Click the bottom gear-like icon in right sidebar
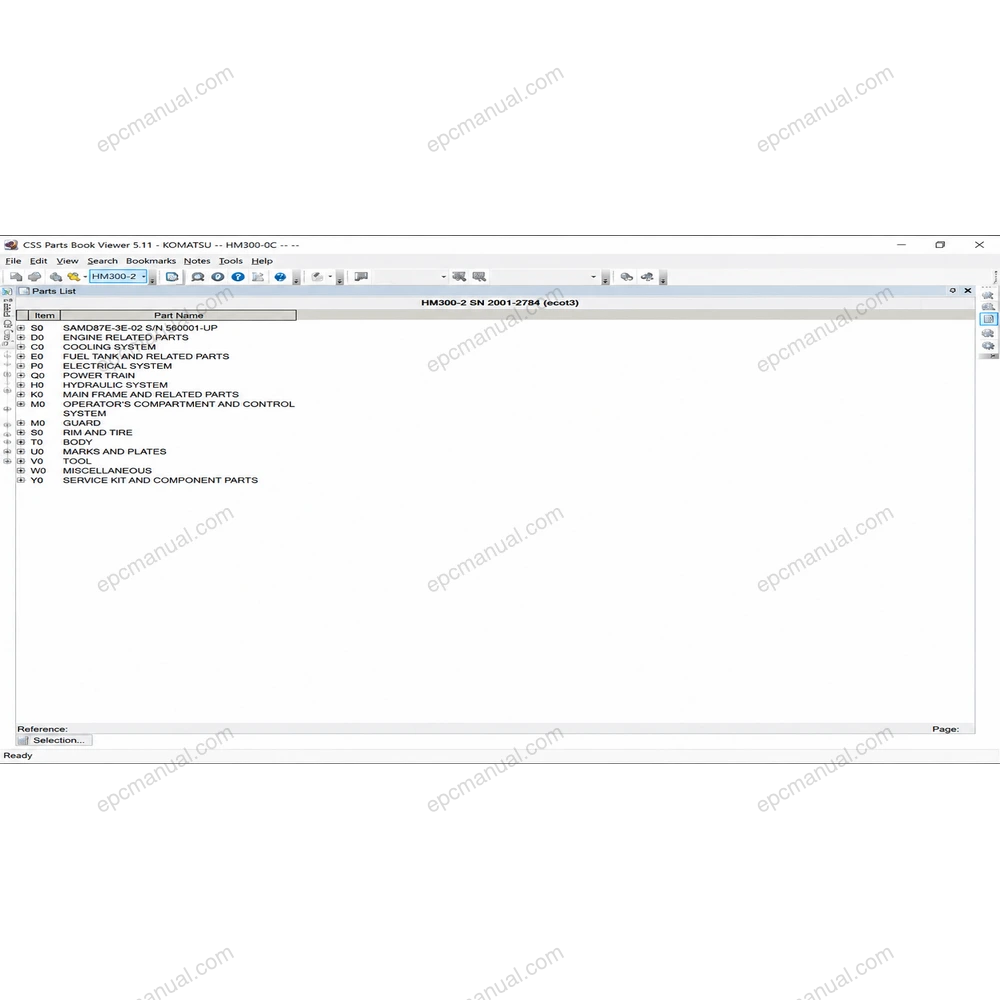Screen dimensions: 1000x1000 (989, 346)
